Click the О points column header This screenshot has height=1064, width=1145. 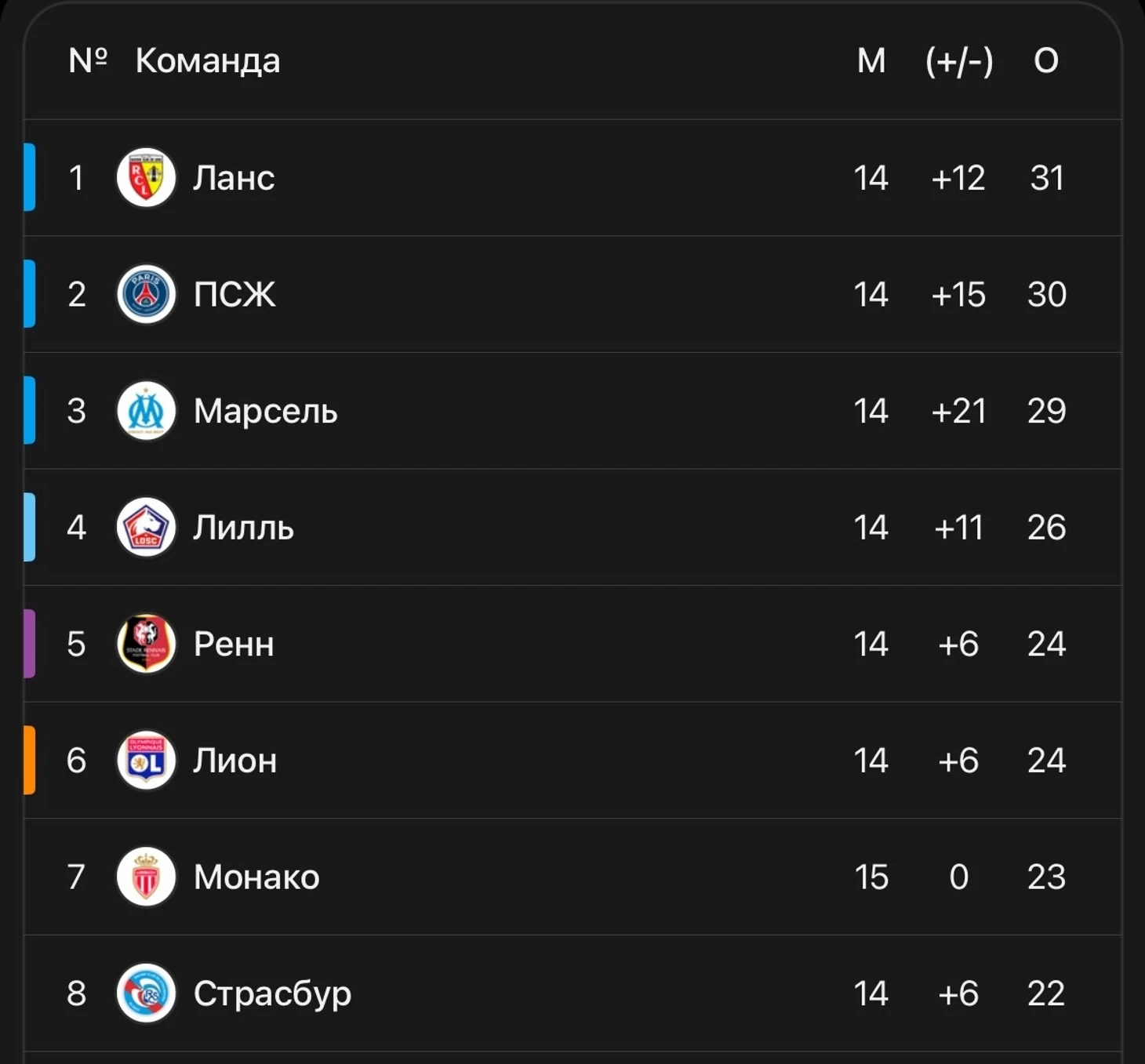coord(1046,60)
